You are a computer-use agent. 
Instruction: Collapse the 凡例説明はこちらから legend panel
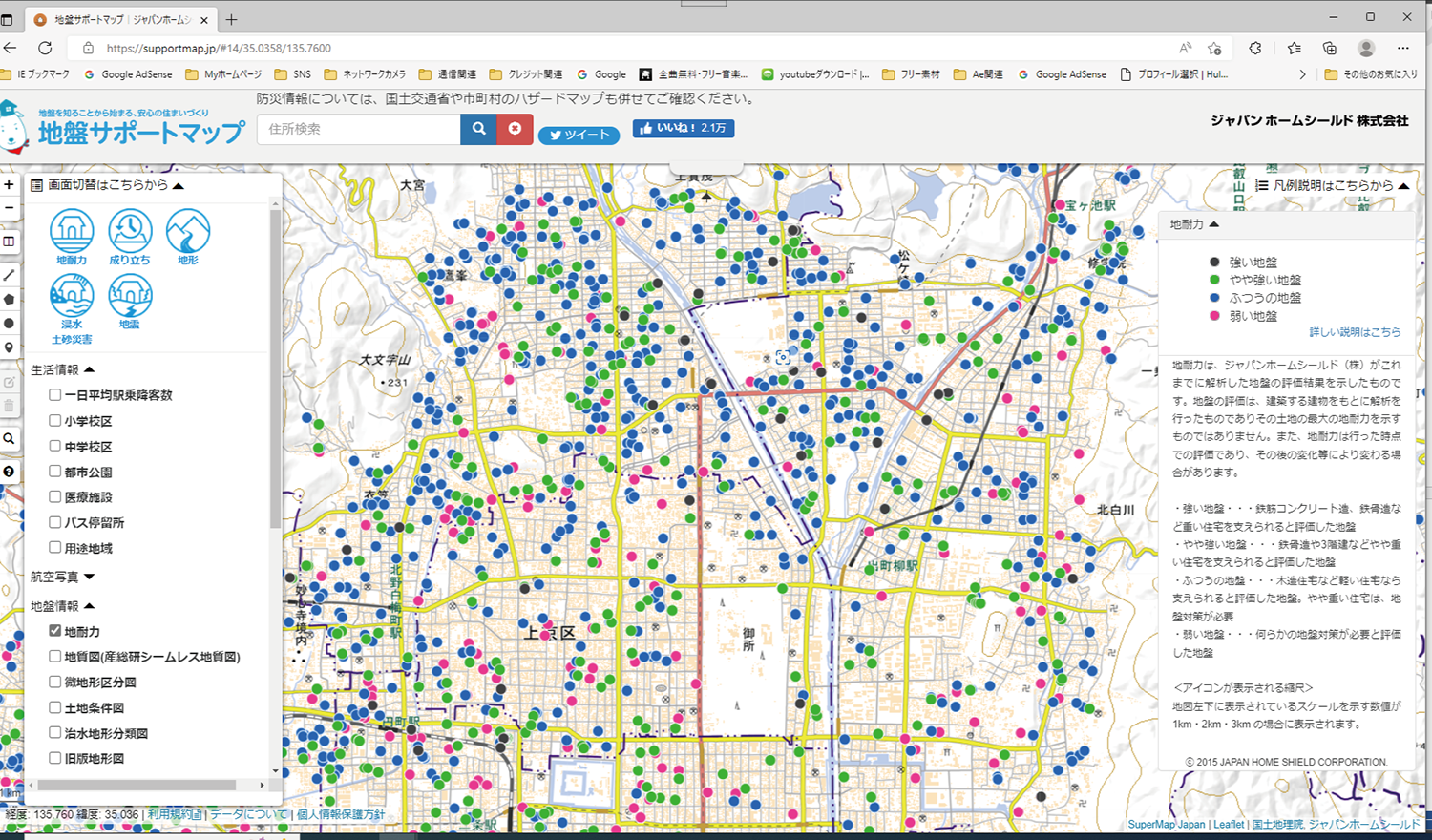[x=1332, y=185]
